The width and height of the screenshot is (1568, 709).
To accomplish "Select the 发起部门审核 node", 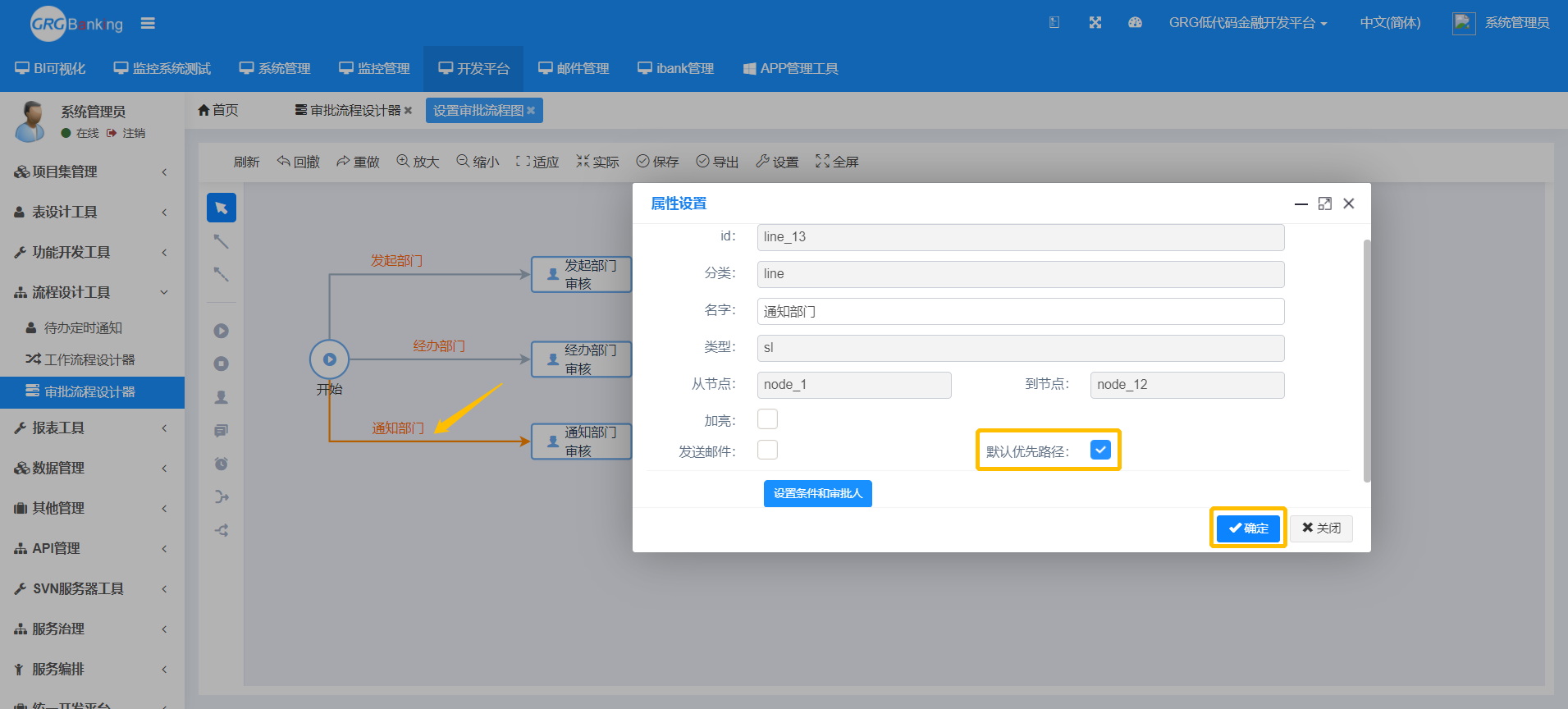I will coord(581,274).
